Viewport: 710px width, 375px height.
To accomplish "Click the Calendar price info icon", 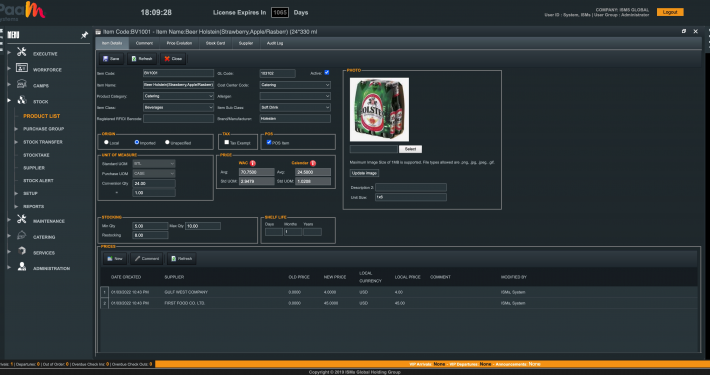I will [x=313, y=163].
